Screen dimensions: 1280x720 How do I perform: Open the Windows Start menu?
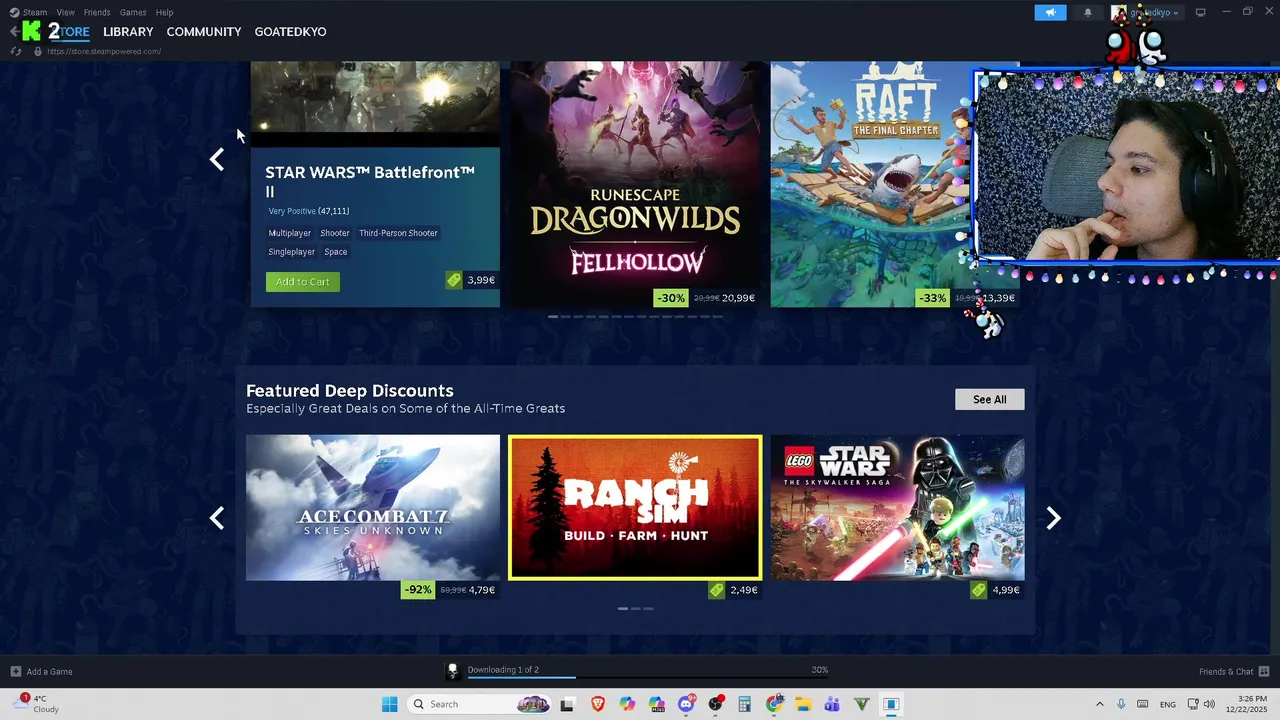pos(389,704)
